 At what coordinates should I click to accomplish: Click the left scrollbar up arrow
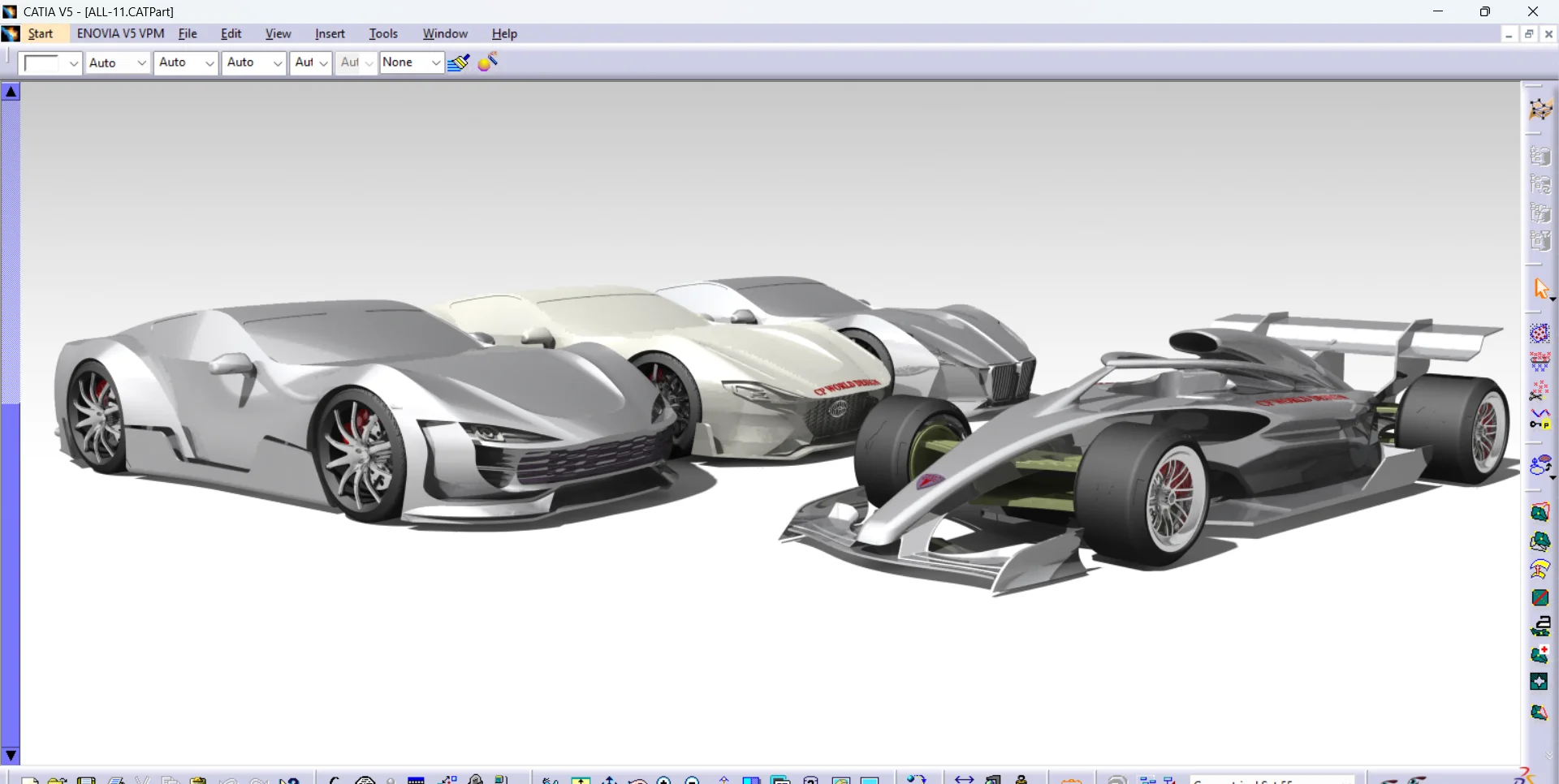point(11,92)
